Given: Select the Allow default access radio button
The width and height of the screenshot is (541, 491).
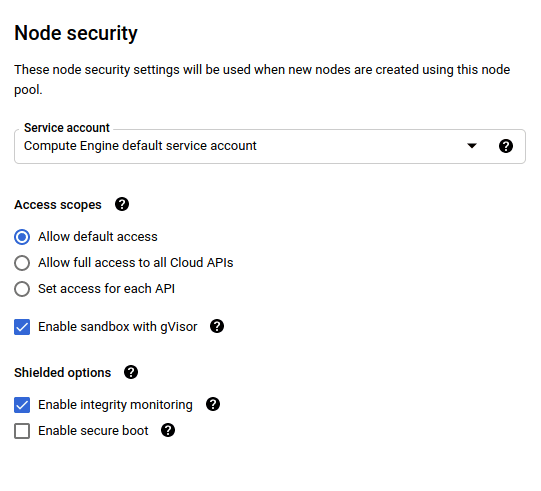Looking at the screenshot, I should click(x=22, y=237).
